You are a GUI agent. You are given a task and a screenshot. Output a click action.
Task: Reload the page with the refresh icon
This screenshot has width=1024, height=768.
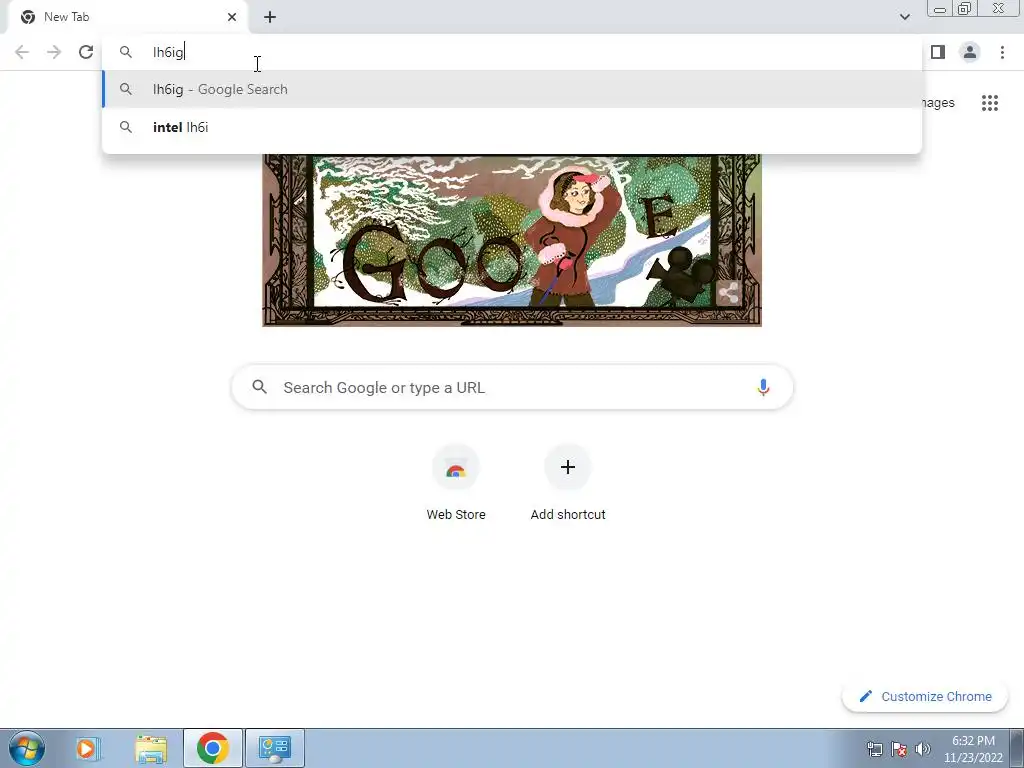tap(86, 52)
